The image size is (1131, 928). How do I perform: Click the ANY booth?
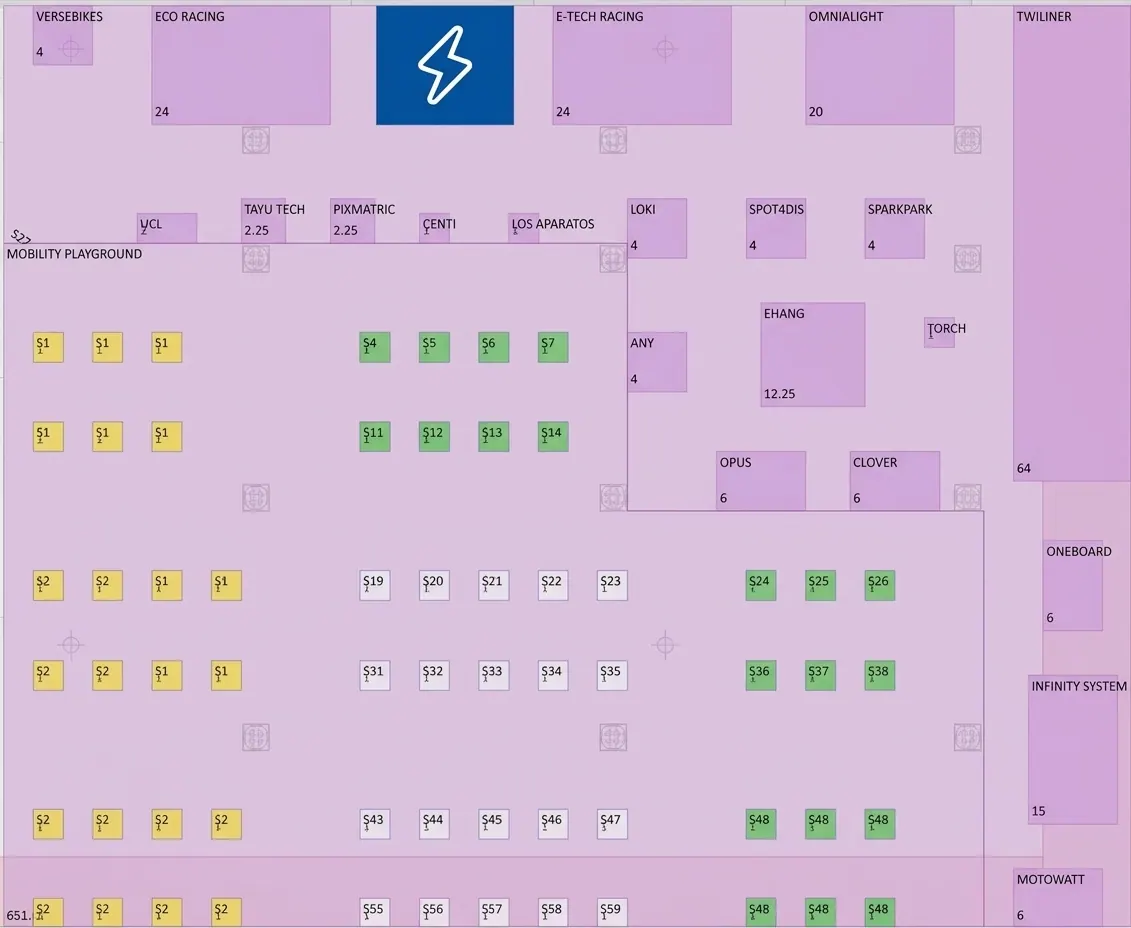(x=657, y=362)
